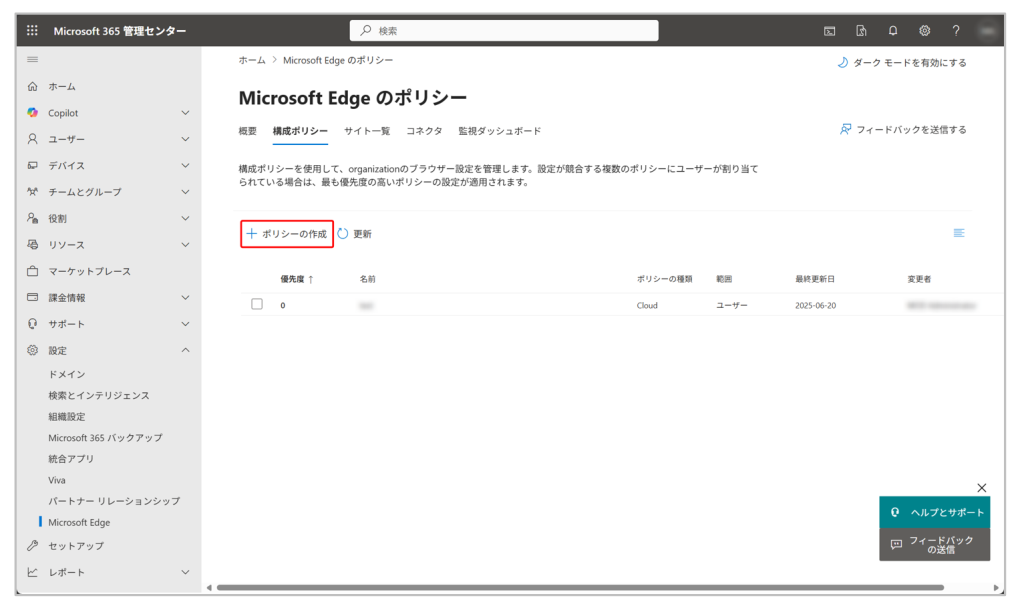The image size is (1024, 608).
Task: Open the help question mark icon
Action: pyautogui.click(x=955, y=31)
